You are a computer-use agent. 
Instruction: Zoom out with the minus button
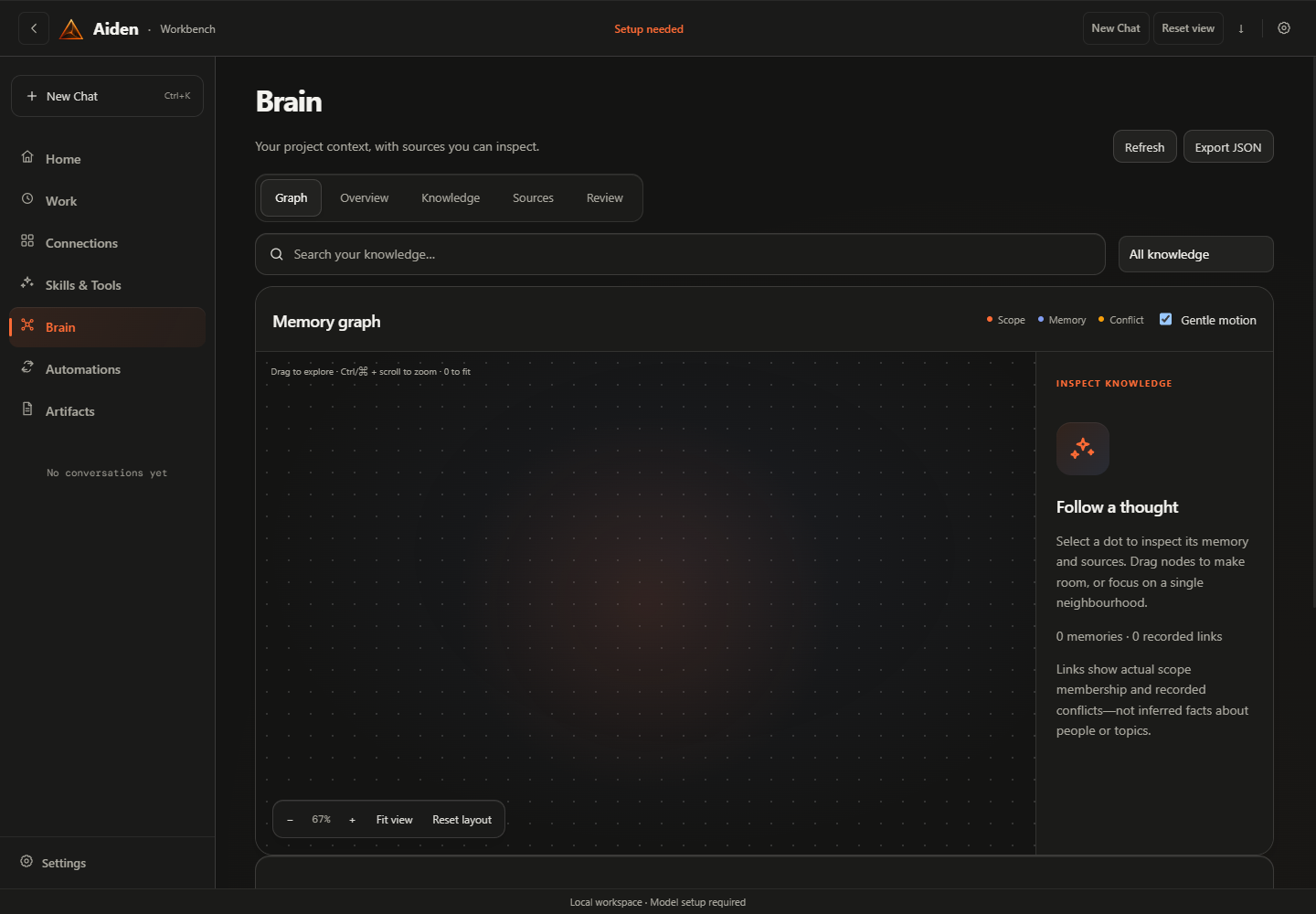point(290,820)
